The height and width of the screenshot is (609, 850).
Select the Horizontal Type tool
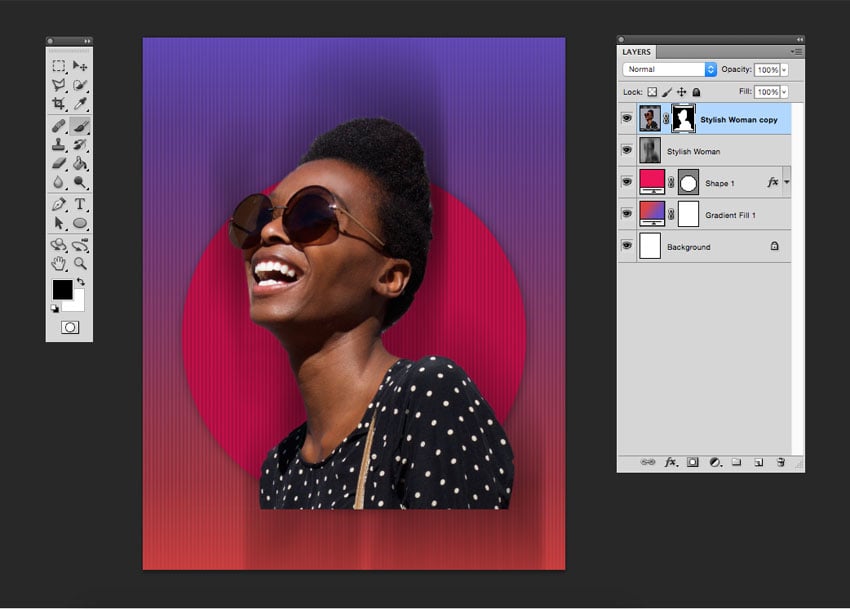pyautogui.click(x=80, y=204)
